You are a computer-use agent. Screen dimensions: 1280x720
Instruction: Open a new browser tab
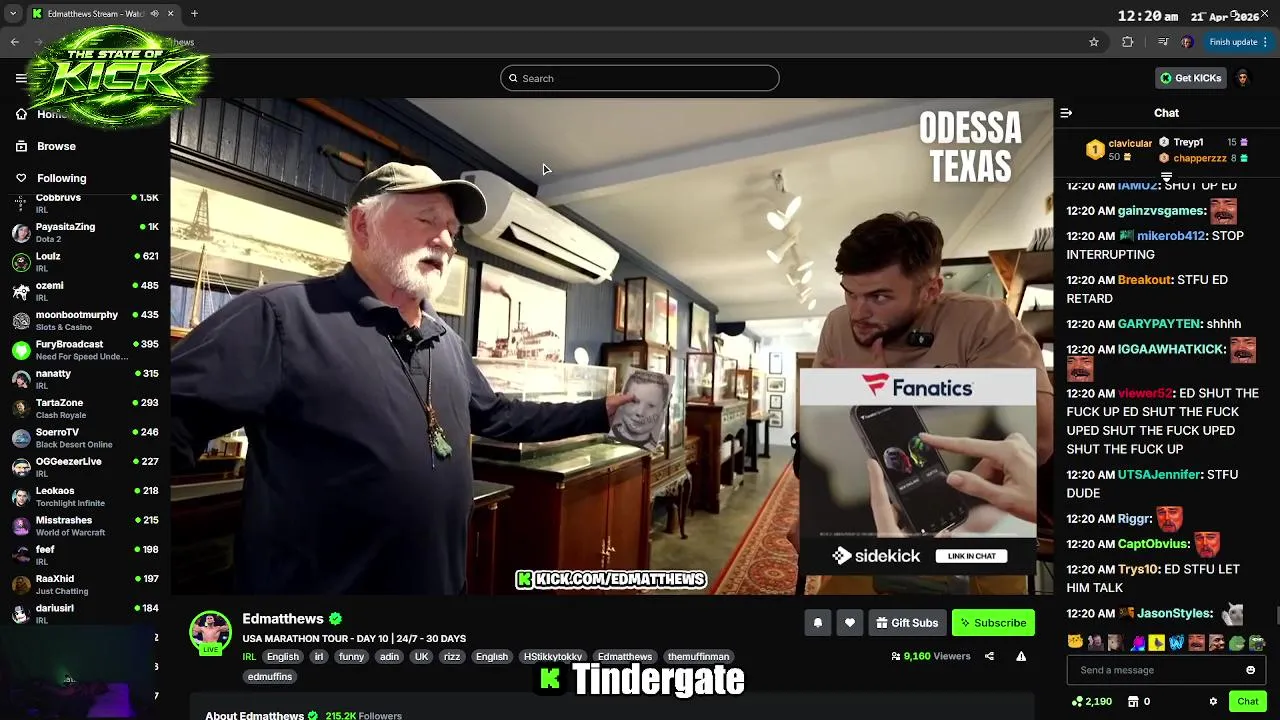coord(194,14)
